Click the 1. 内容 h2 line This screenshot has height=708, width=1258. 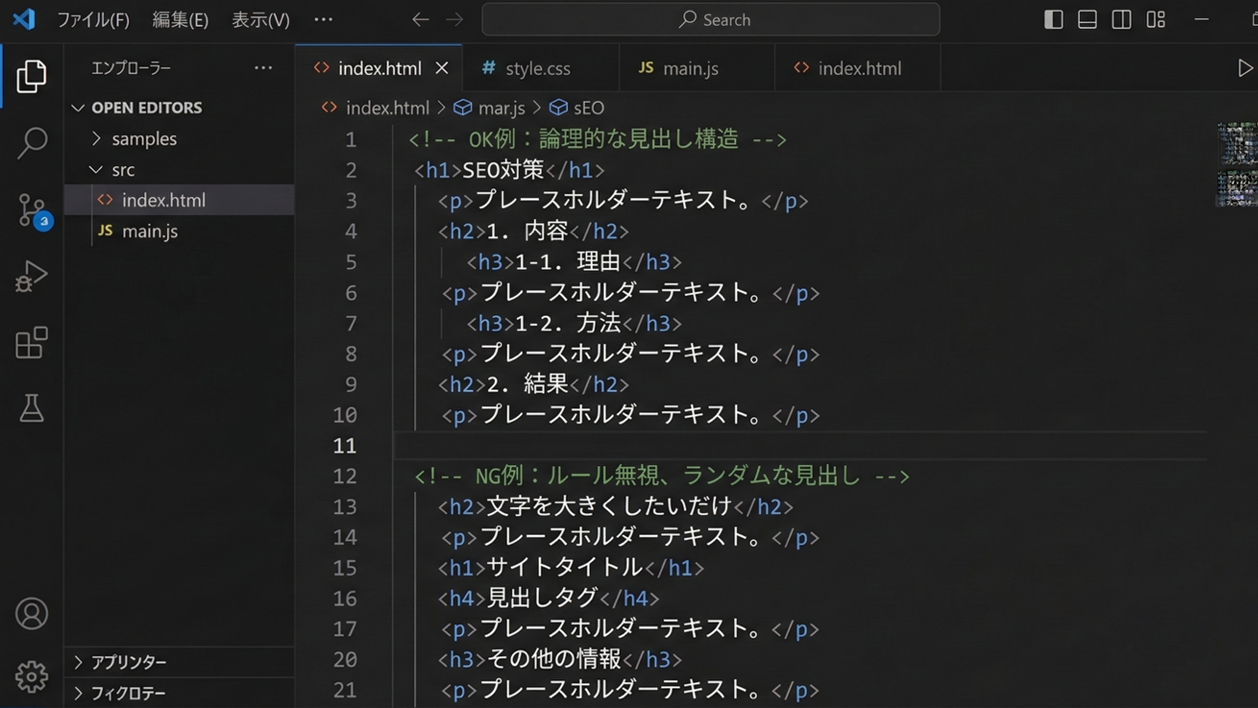coord(533,231)
